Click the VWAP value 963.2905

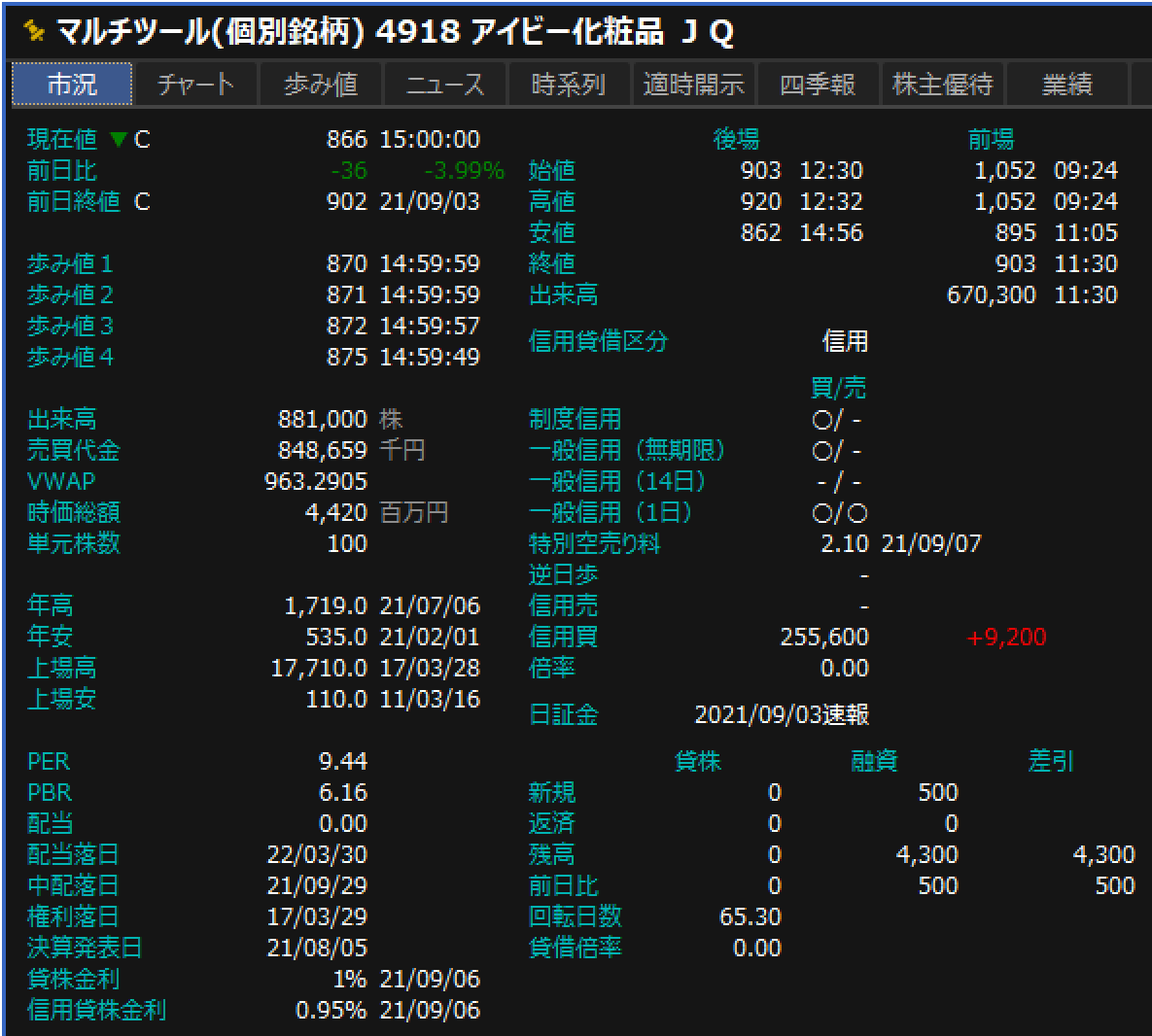pos(316,481)
